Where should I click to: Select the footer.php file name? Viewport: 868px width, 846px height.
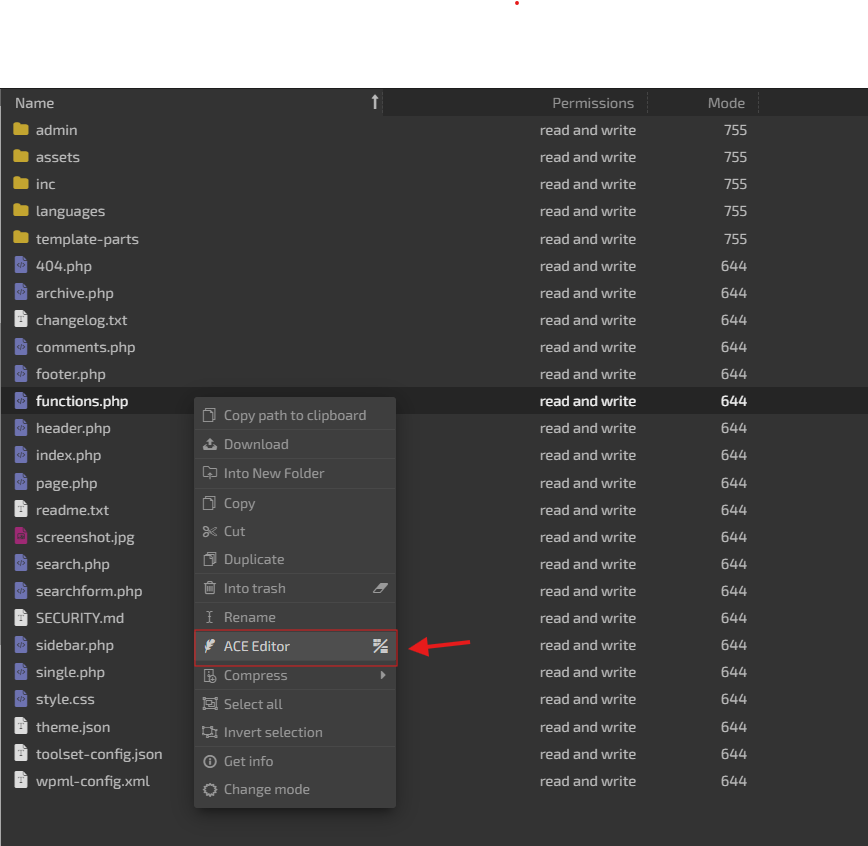click(70, 374)
